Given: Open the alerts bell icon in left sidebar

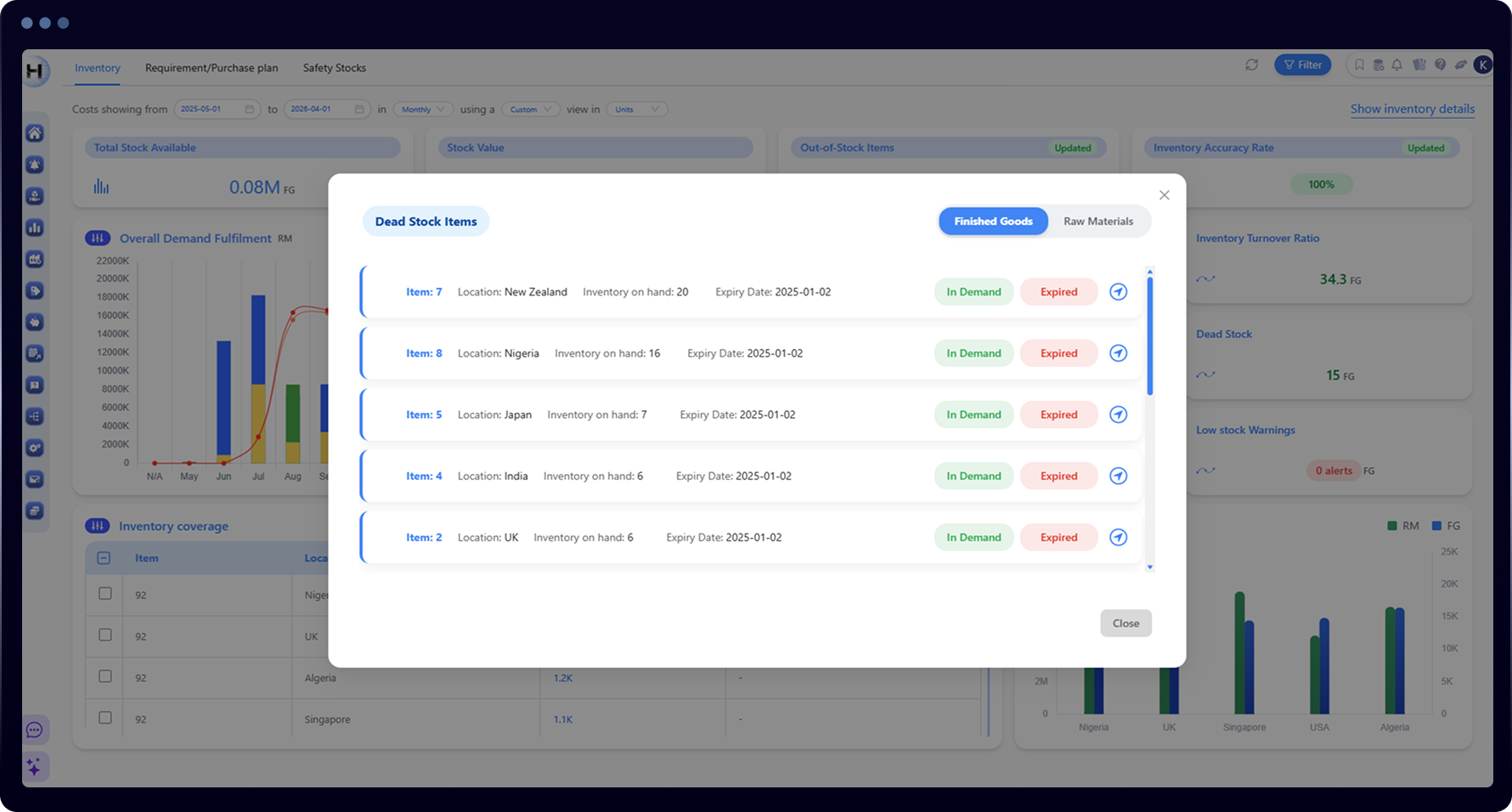Looking at the screenshot, I should coord(35,165).
